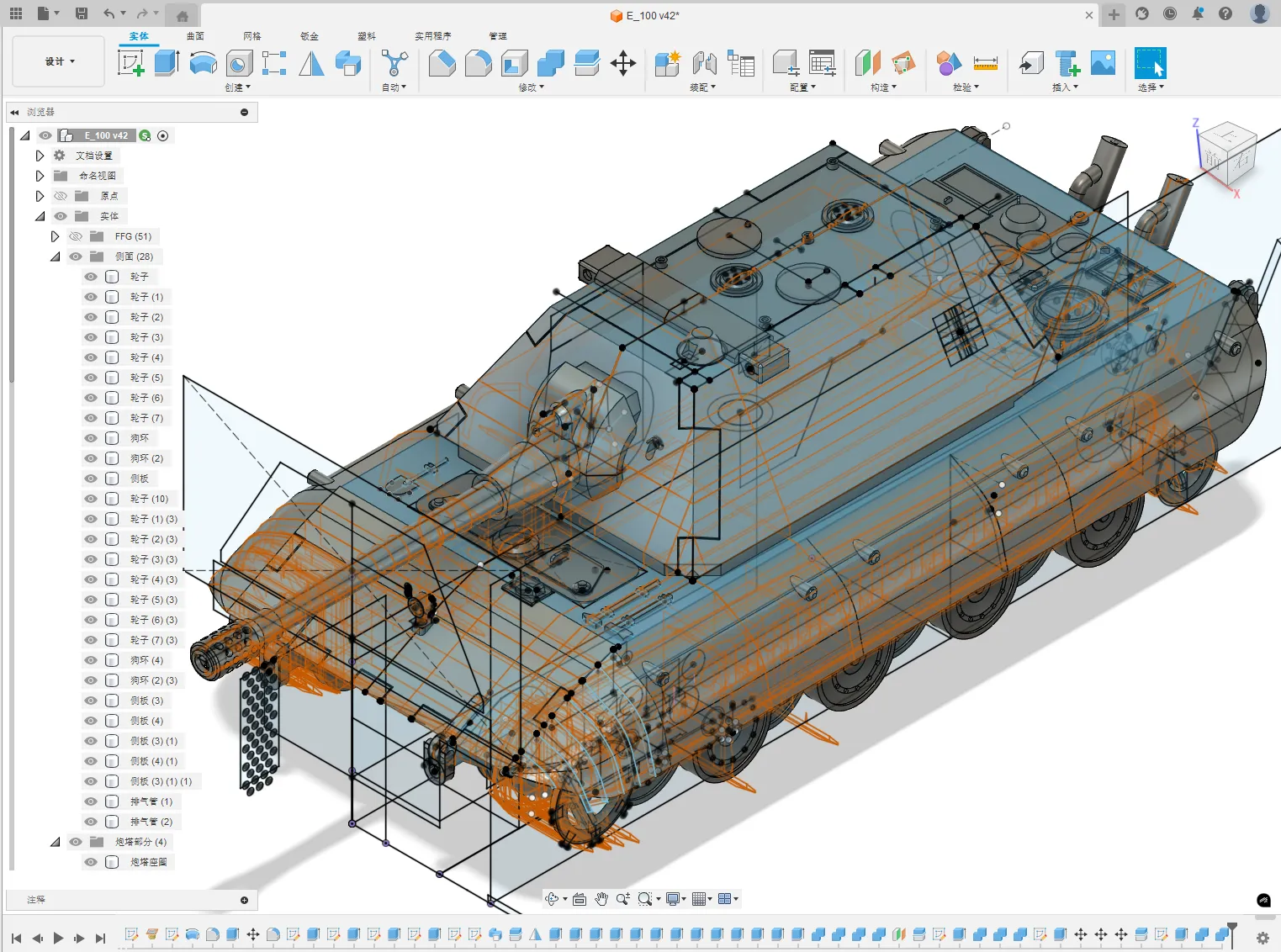Screen dimensions: 1281x952
Task: Click the Extrude tool icon
Action: point(167,63)
